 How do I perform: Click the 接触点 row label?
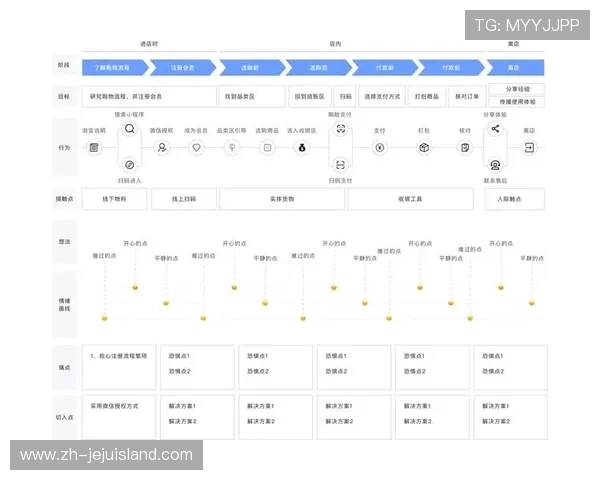pos(64,199)
